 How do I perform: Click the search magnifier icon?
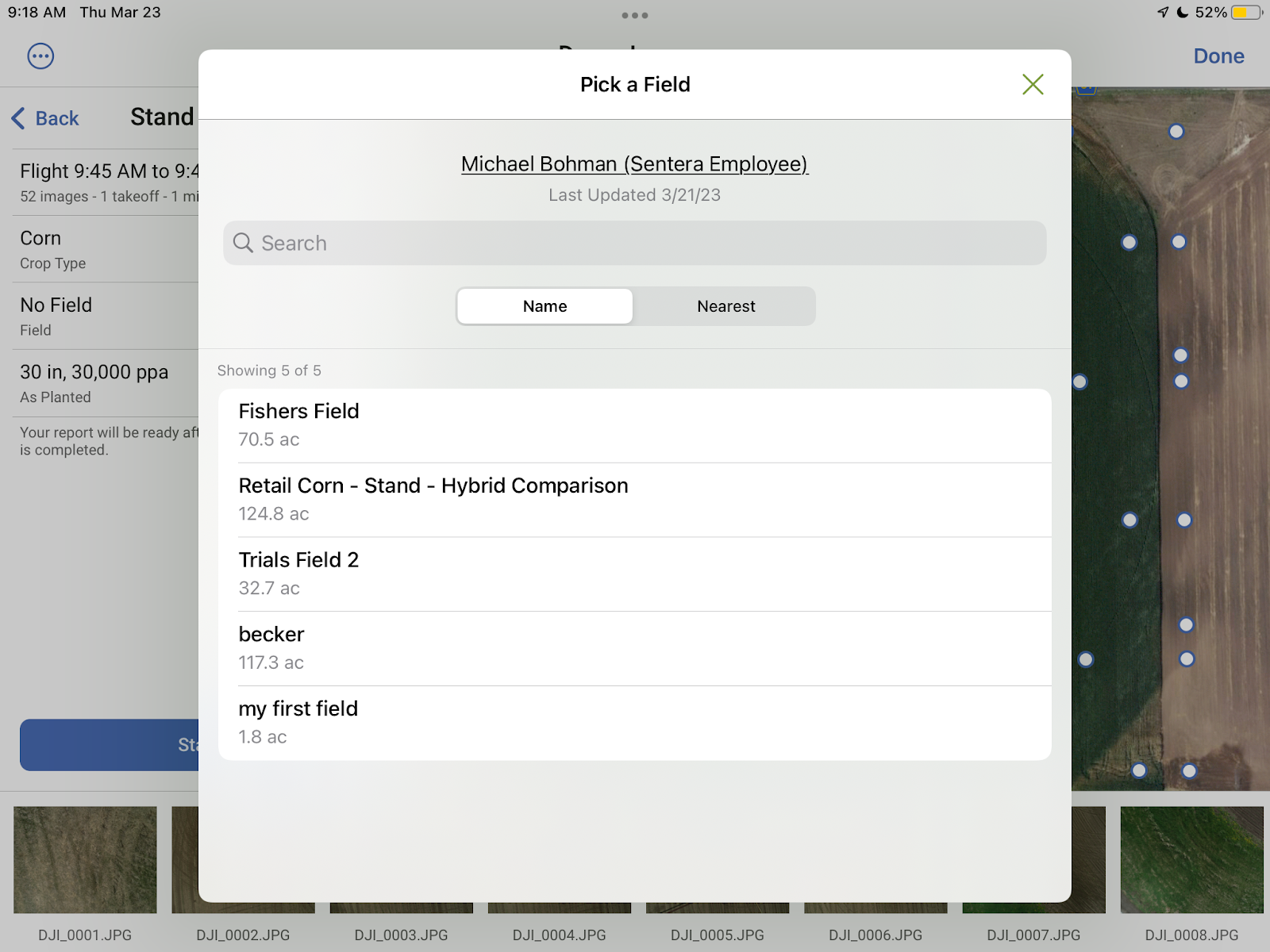pos(243,243)
